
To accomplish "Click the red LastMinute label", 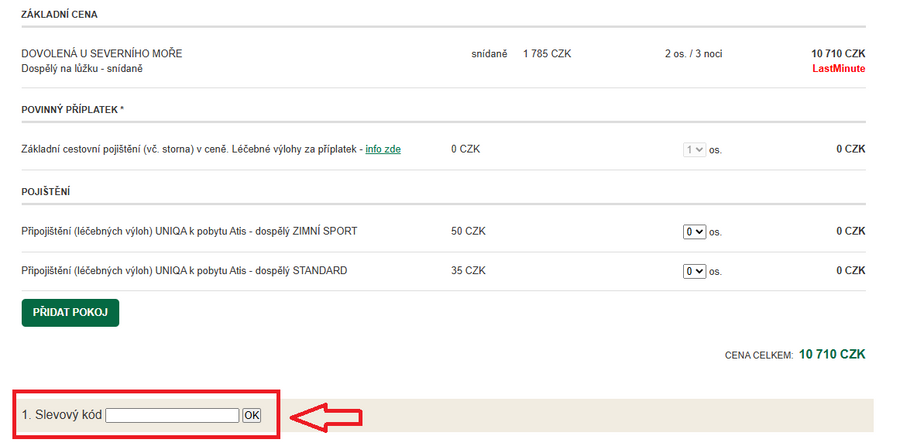I will coord(840,68).
